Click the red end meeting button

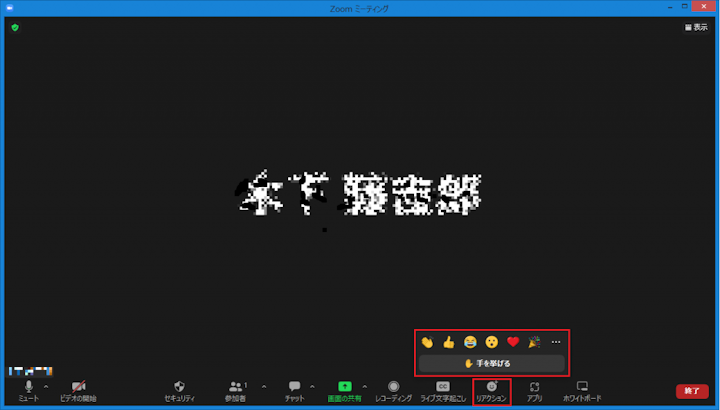[691, 391]
